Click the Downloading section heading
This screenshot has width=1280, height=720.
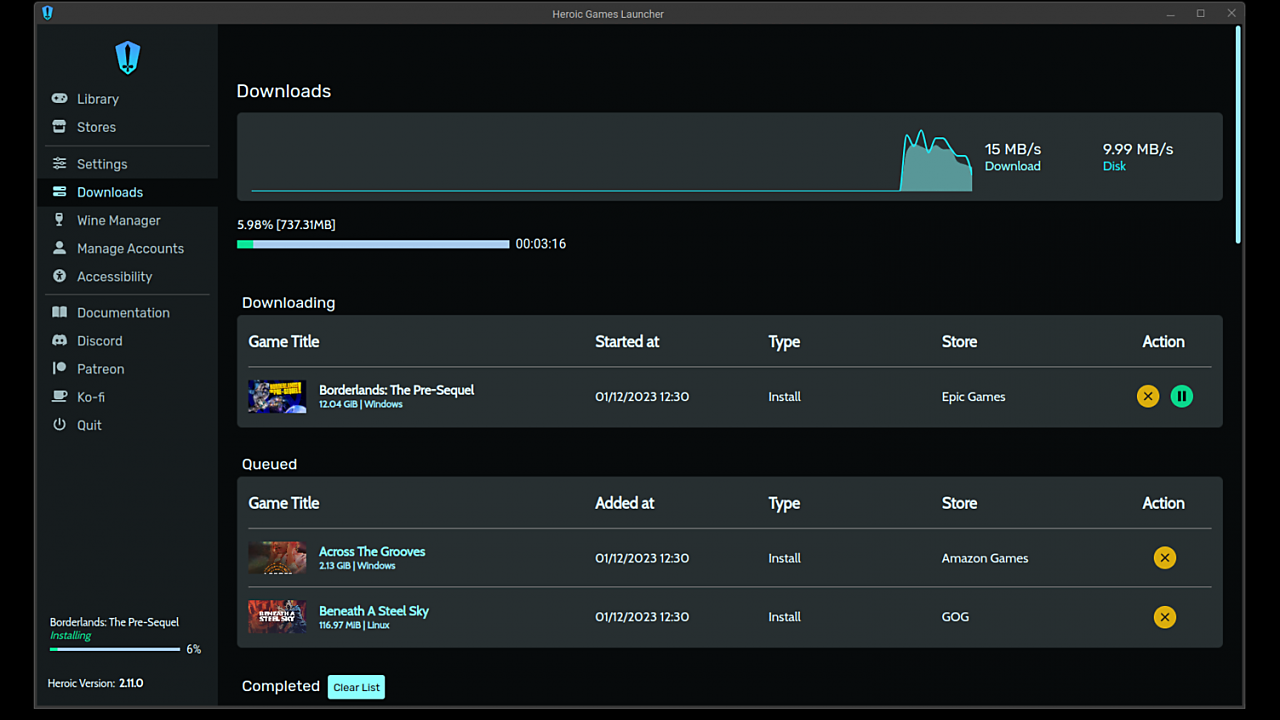click(x=288, y=303)
